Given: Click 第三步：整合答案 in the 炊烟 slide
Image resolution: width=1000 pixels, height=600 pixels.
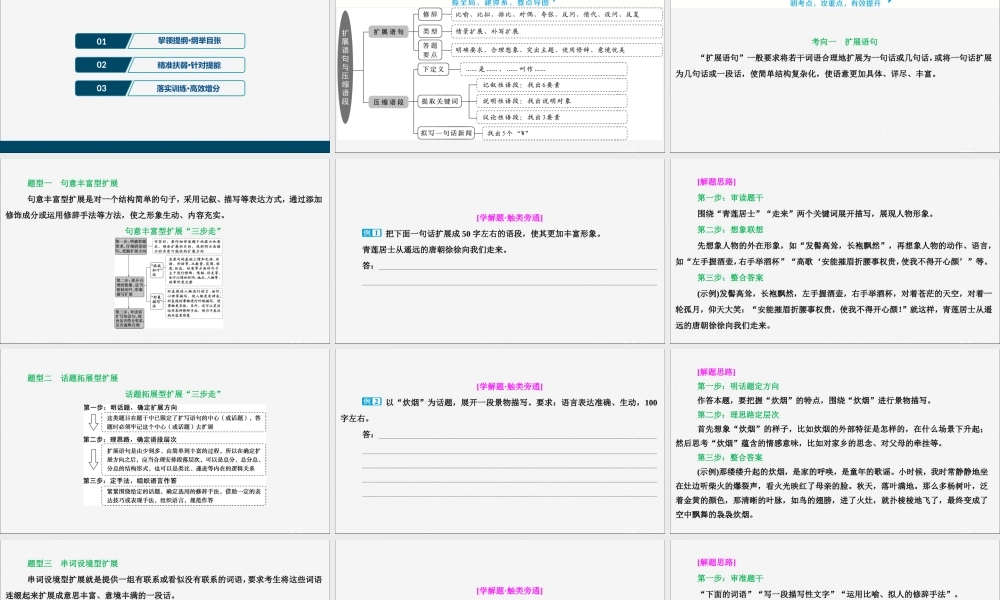Looking at the screenshot, I should [x=730, y=457].
